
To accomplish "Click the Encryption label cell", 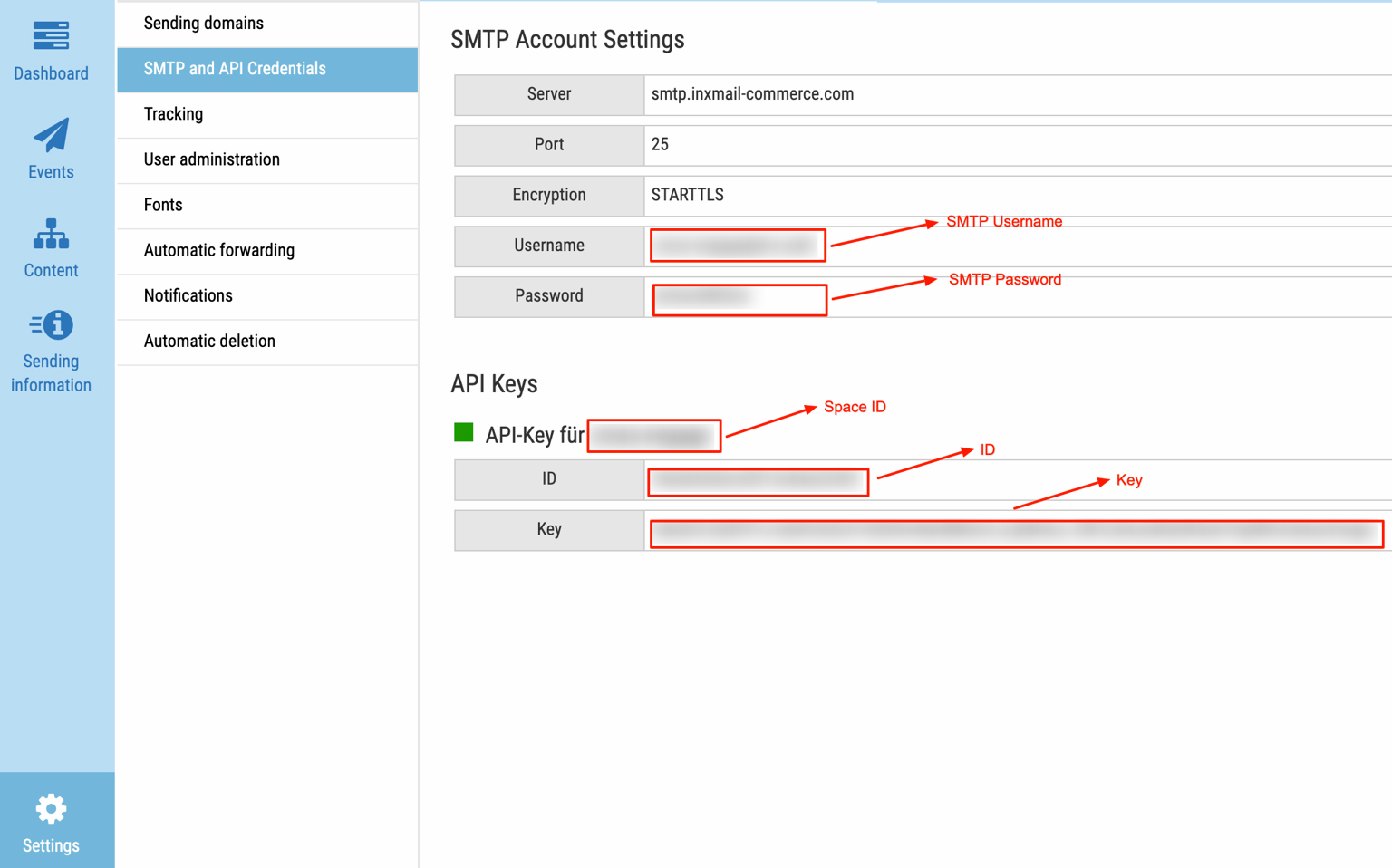I will pos(549,195).
